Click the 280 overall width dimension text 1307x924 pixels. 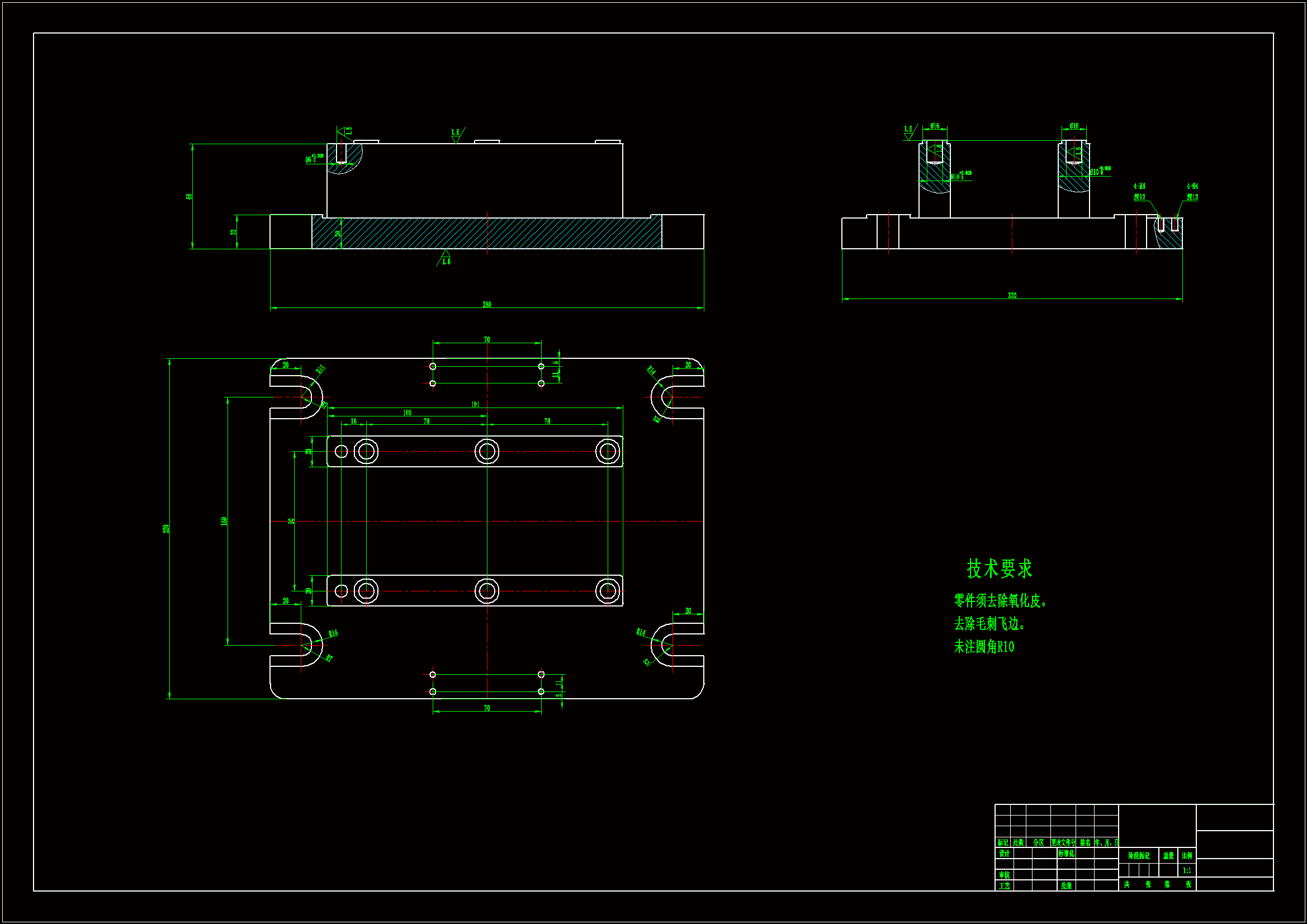[x=487, y=305]
